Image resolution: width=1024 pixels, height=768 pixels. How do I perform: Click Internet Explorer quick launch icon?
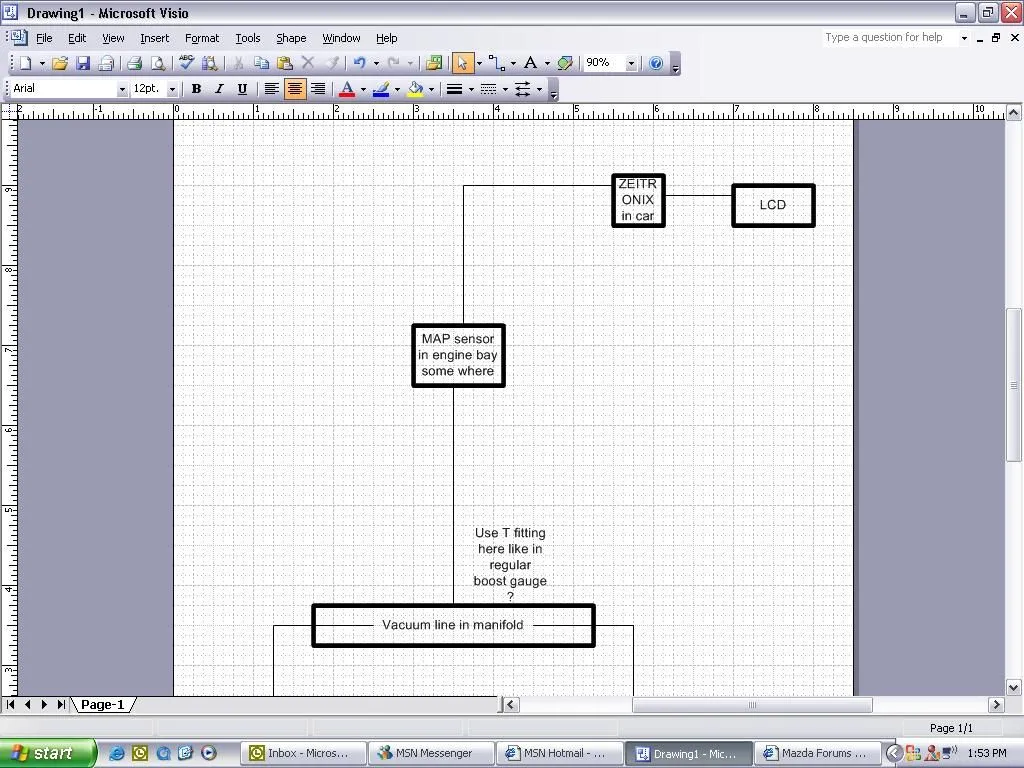(x=116, y=753)
